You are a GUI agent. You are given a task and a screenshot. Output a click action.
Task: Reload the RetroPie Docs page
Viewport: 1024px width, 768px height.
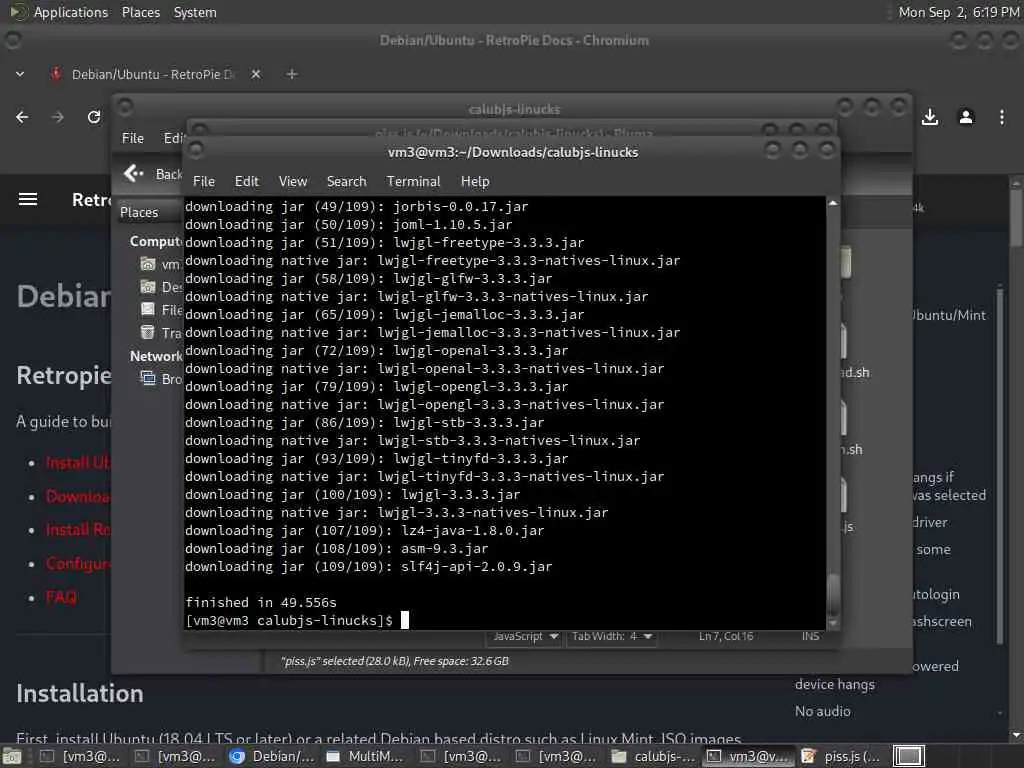[x=94, y=117]
